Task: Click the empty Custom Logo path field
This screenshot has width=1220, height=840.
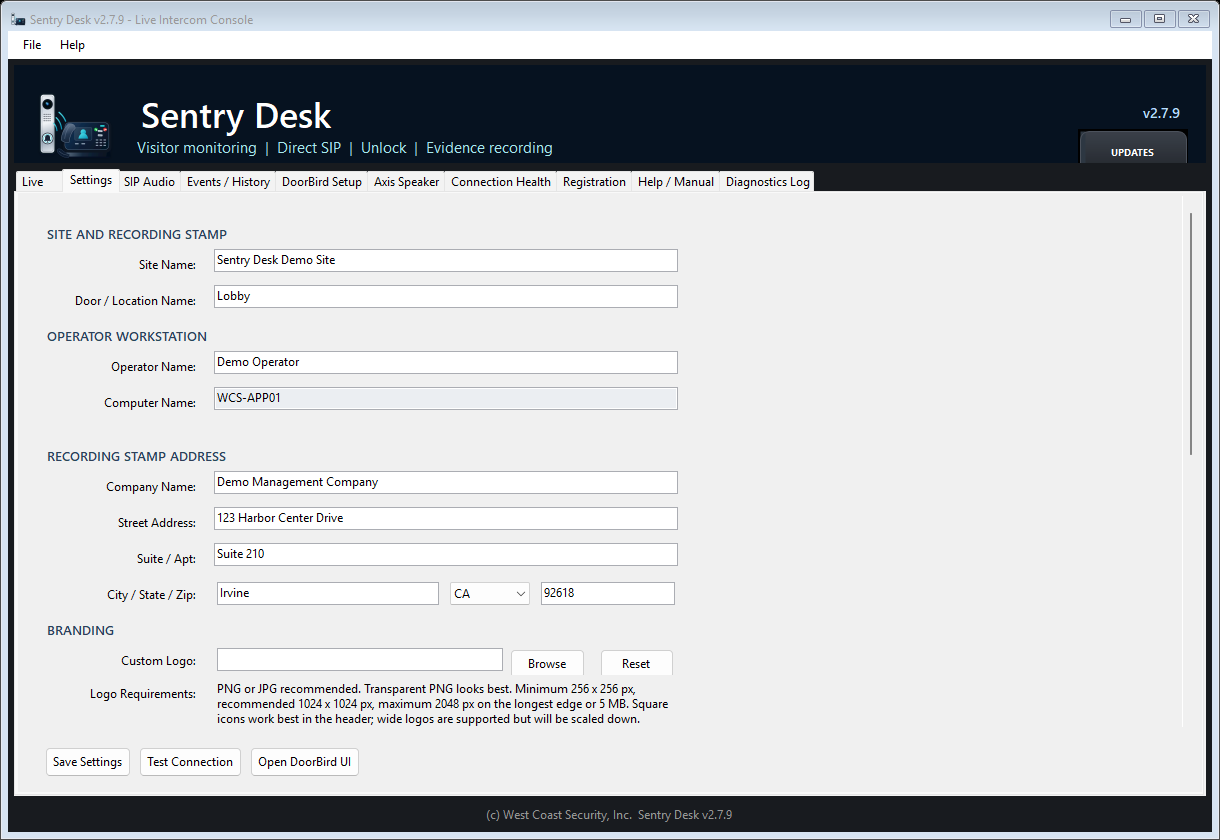Action: (x=360, y=659)
